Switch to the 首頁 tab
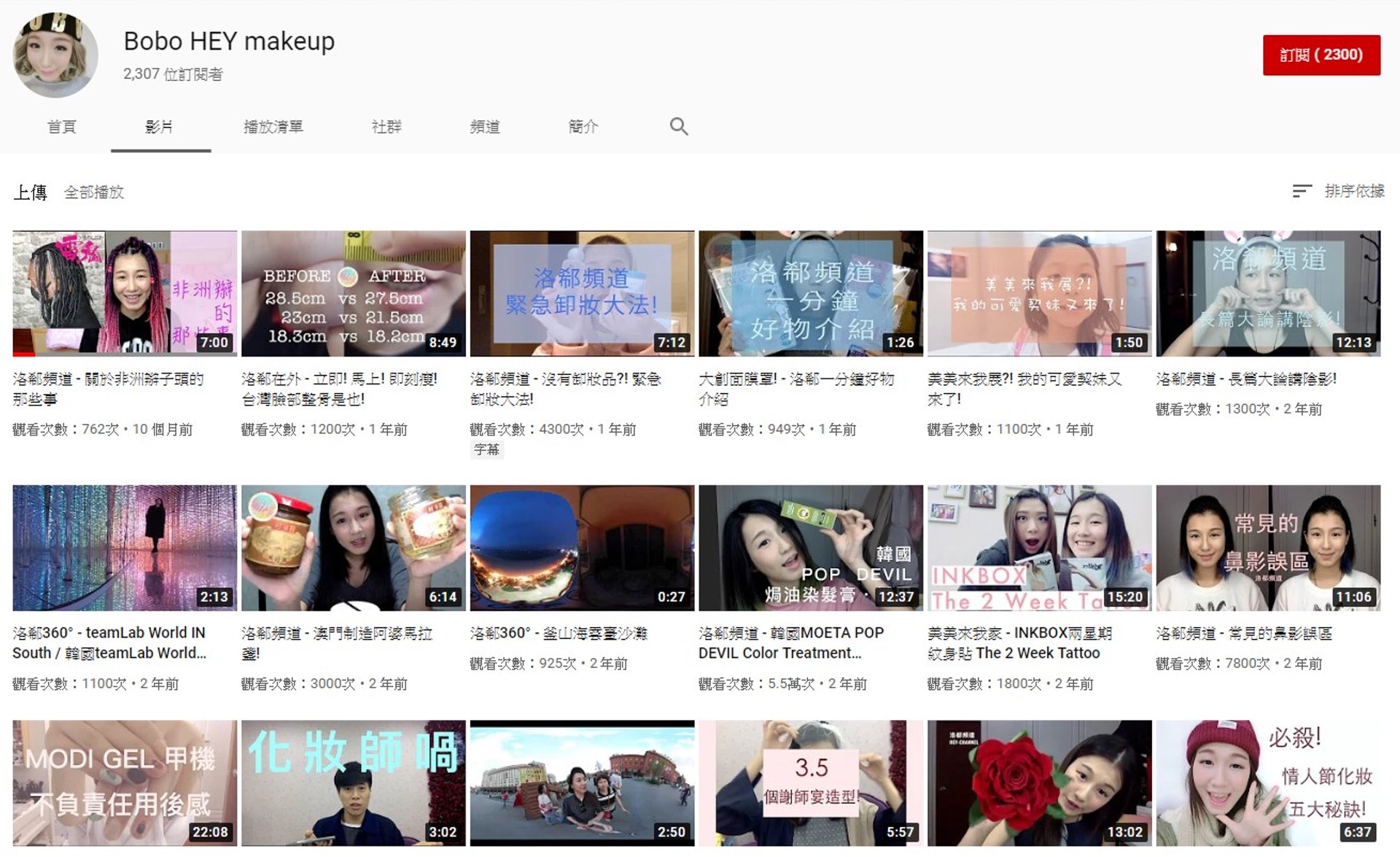The width and height of the screenshot is (1400, 857). 61,127
